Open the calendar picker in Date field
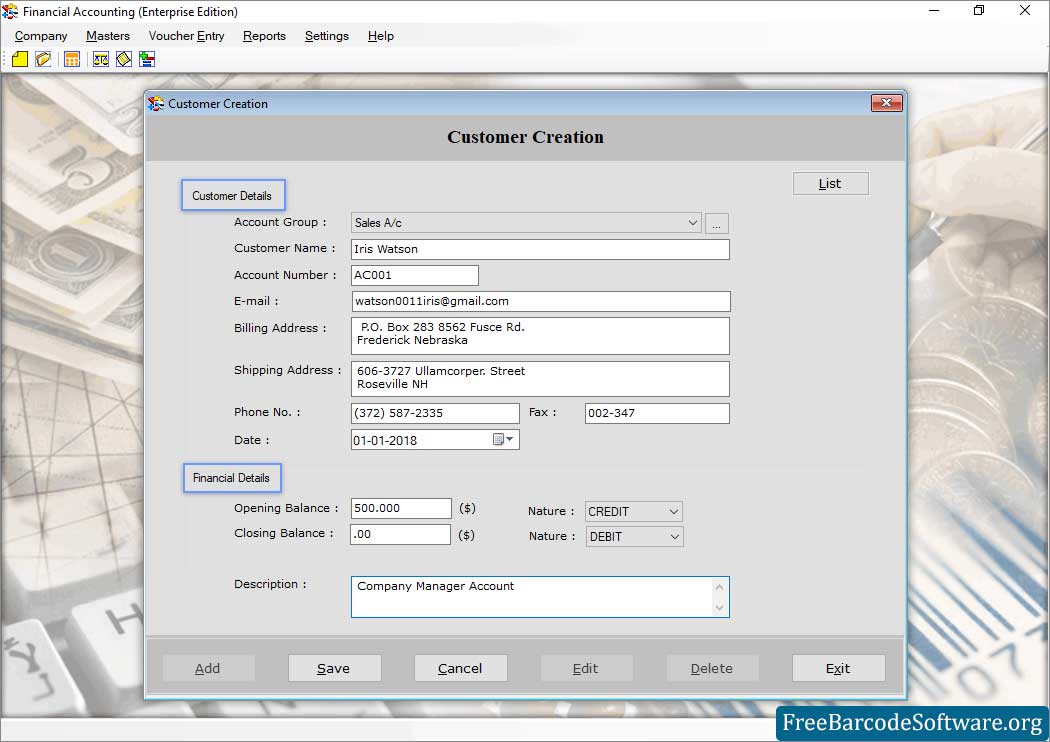The width and height of the screenshot is (1050, 742). [504, 439]
